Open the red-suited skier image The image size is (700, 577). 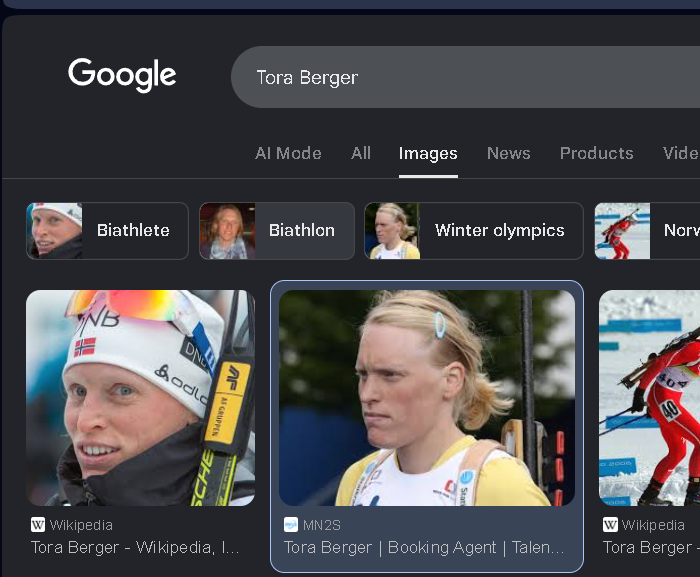(649, 398)
